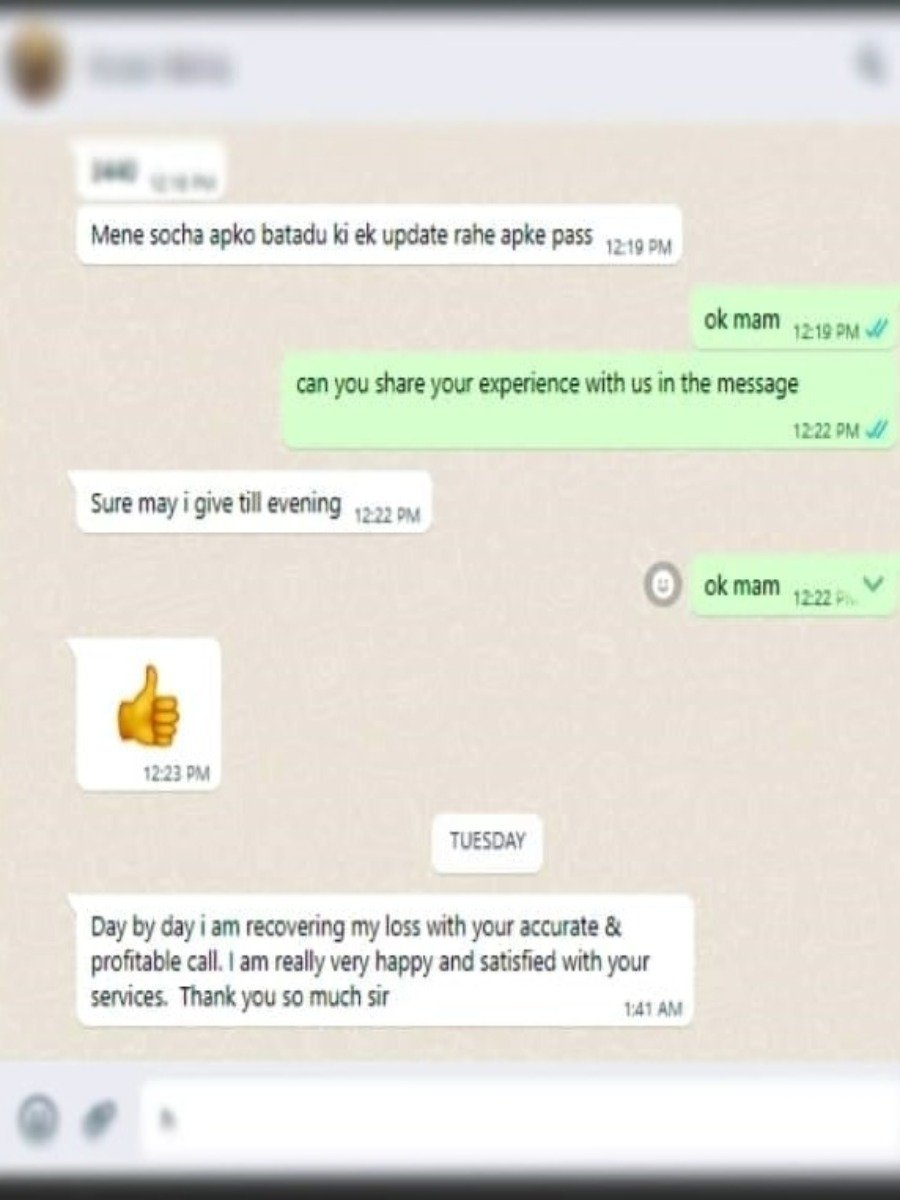
Task: Click the blurred first message bubble at top
Action: pos(151,172)
